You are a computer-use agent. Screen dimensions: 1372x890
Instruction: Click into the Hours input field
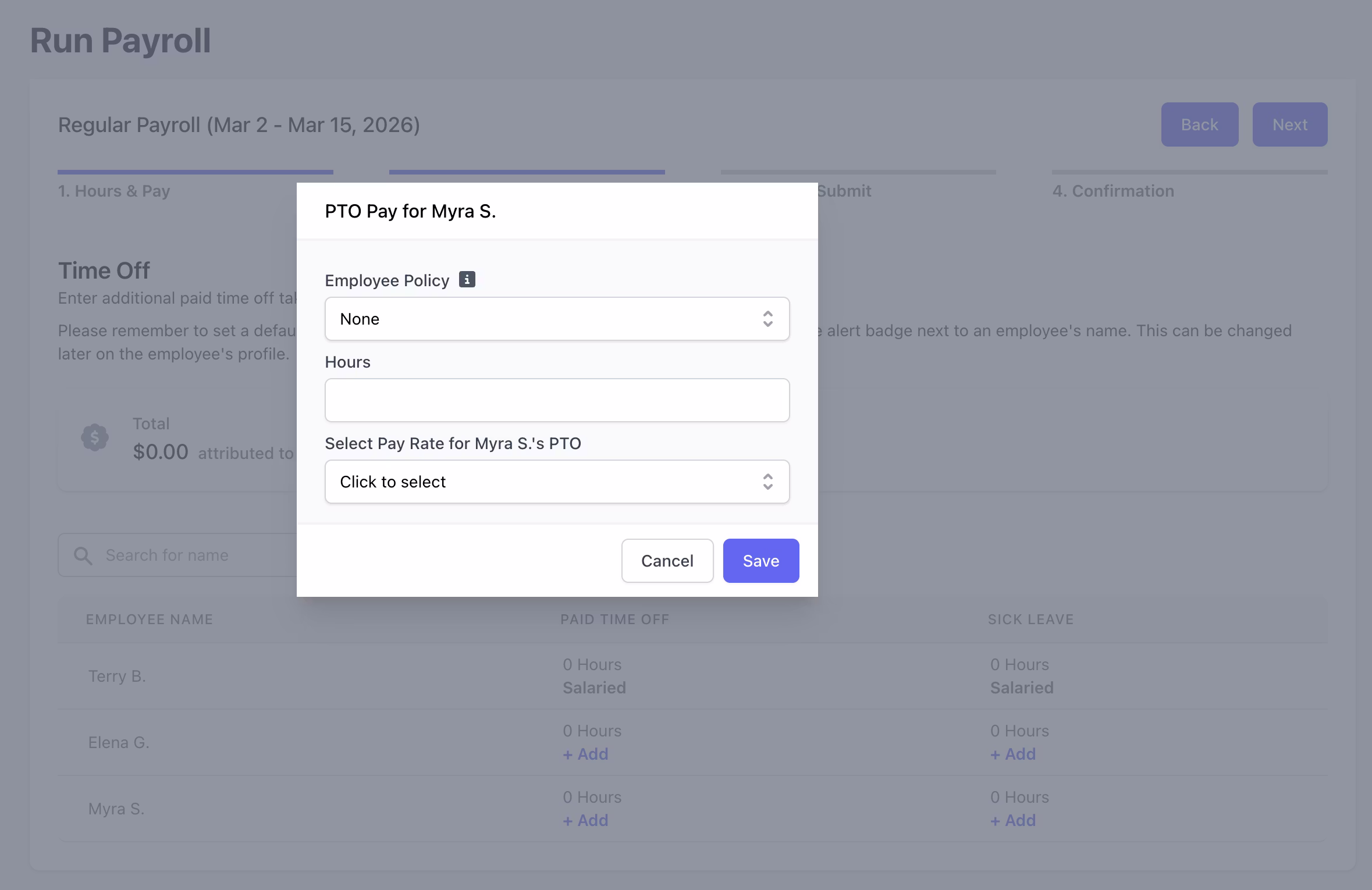(x=557, y=400)
